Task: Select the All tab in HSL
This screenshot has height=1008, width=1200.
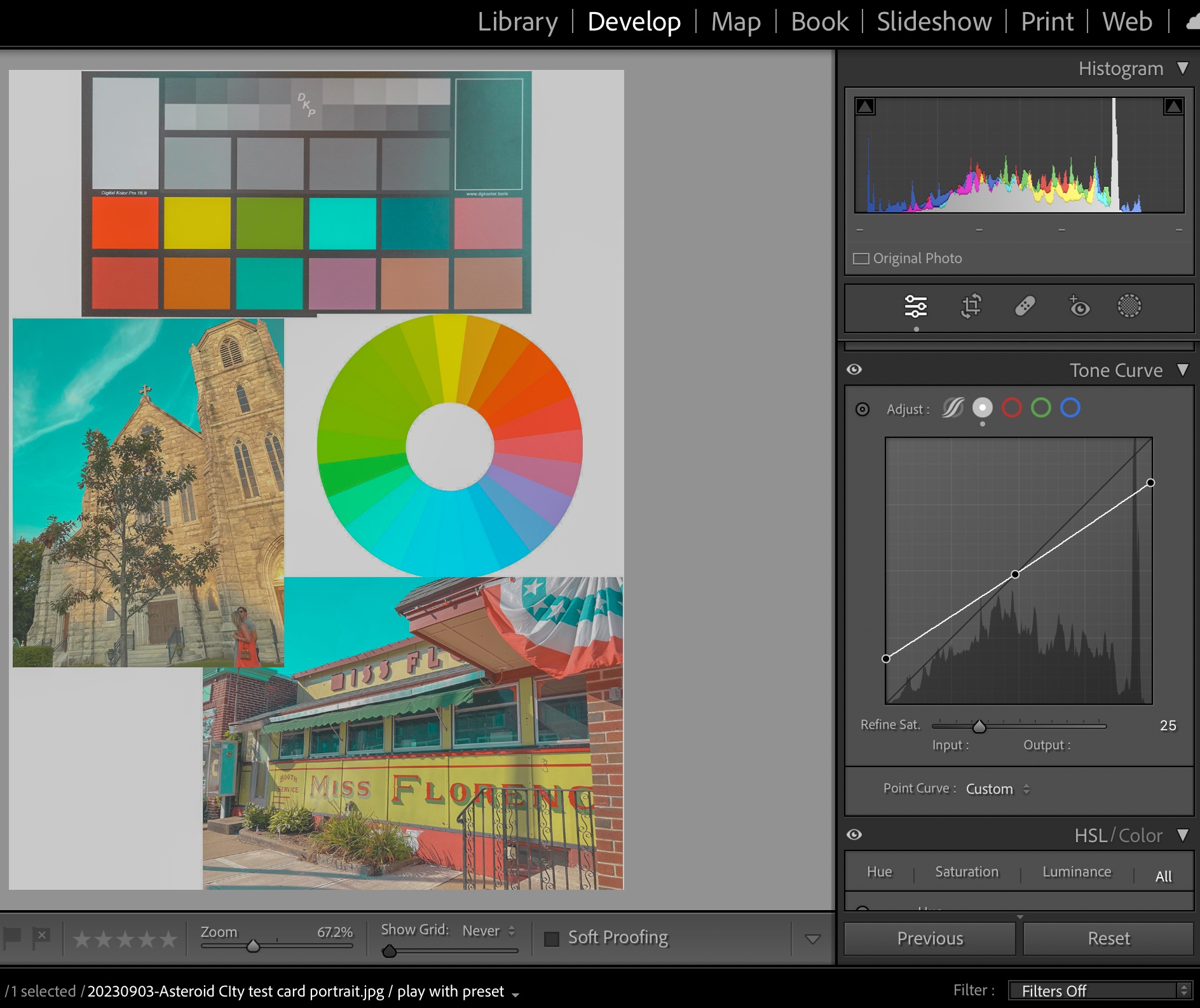Action: [1163, 876]
